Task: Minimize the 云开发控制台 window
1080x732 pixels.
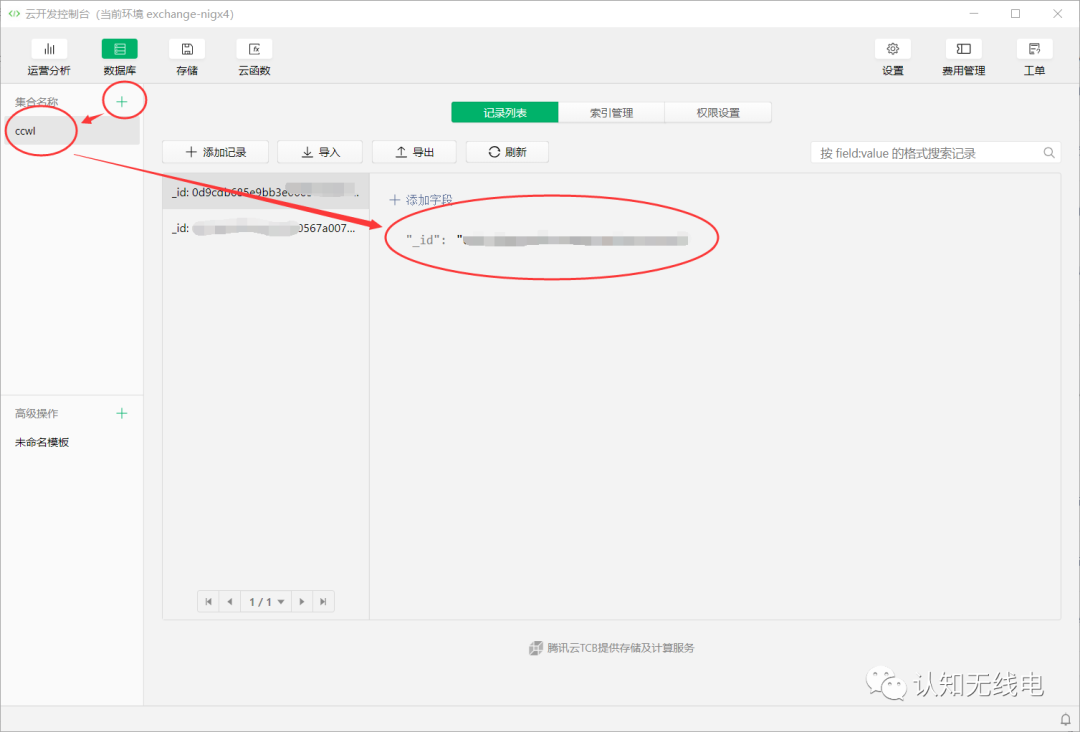Action: [974, 14]
